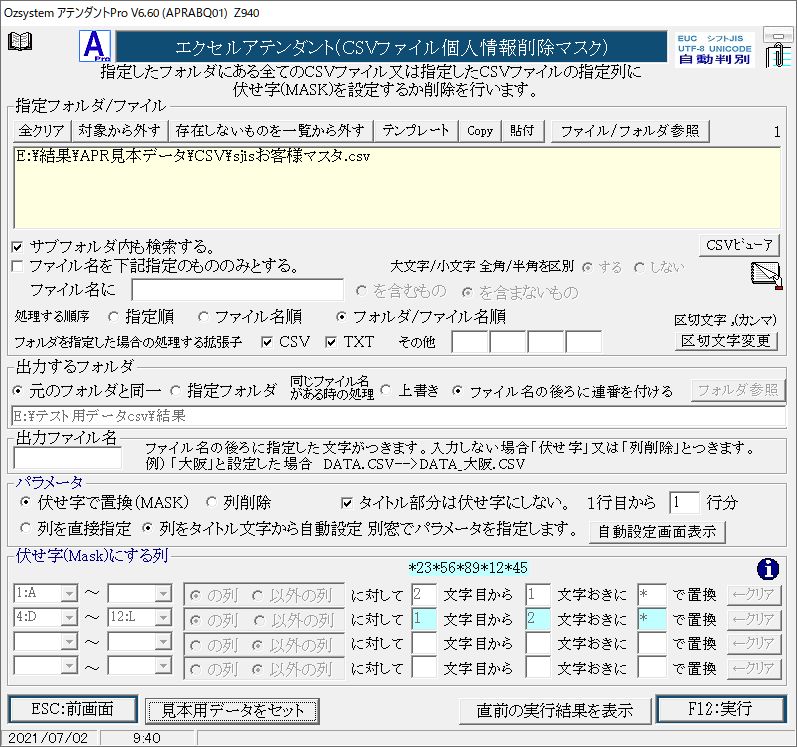
Task: Open the 12:L end column dropdown
Action: (163, 617)
